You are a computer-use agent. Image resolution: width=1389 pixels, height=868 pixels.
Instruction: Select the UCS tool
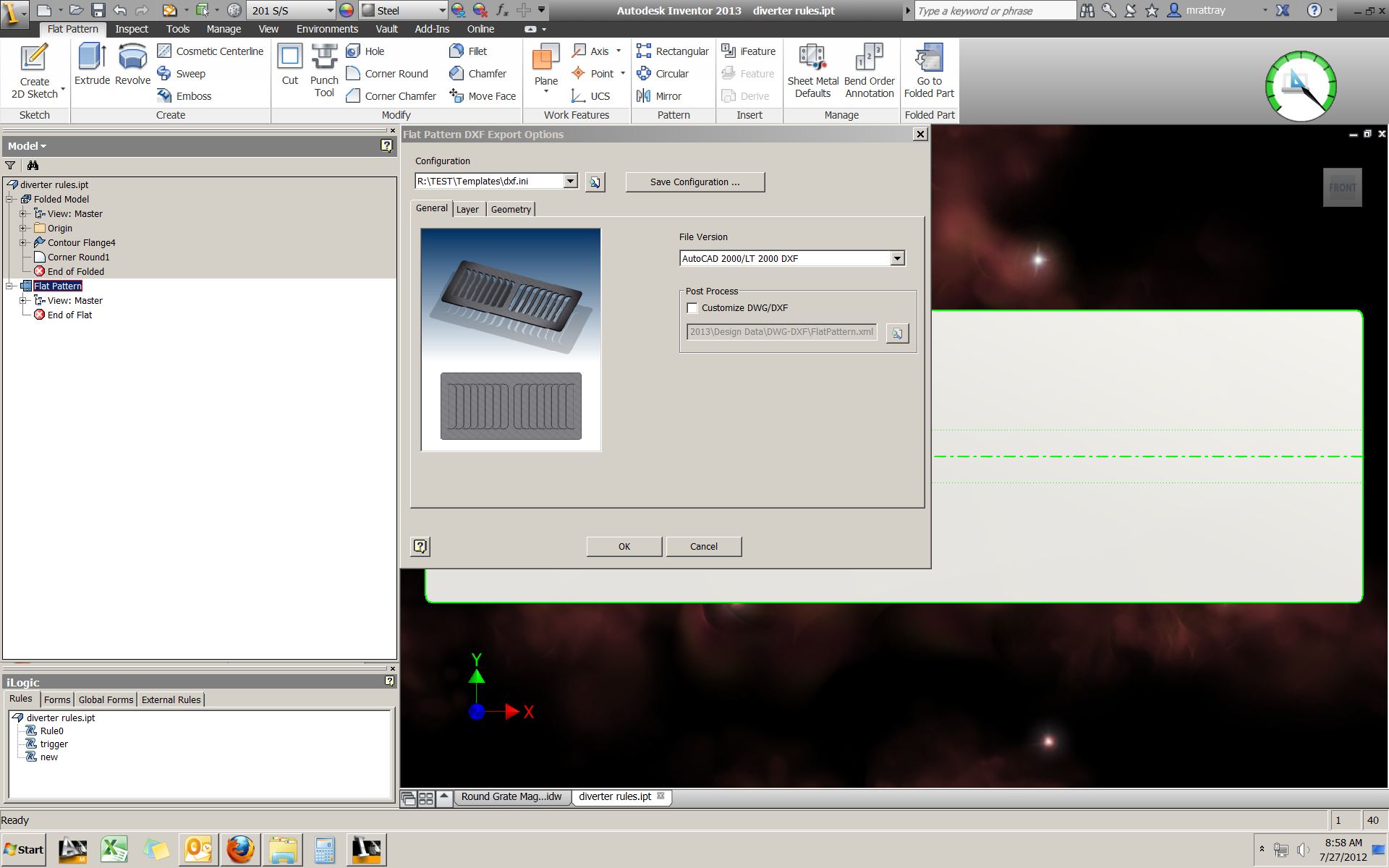pos(591,96)
